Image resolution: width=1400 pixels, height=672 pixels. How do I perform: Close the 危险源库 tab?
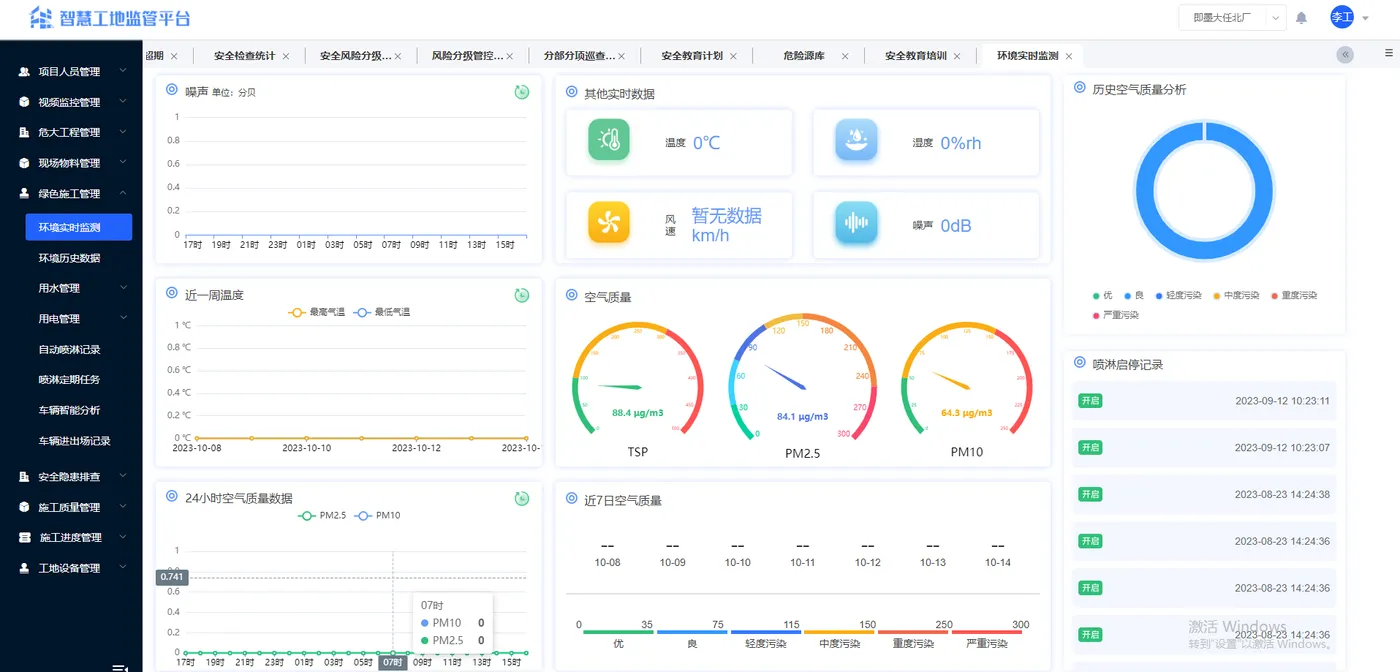coord(844,56)
